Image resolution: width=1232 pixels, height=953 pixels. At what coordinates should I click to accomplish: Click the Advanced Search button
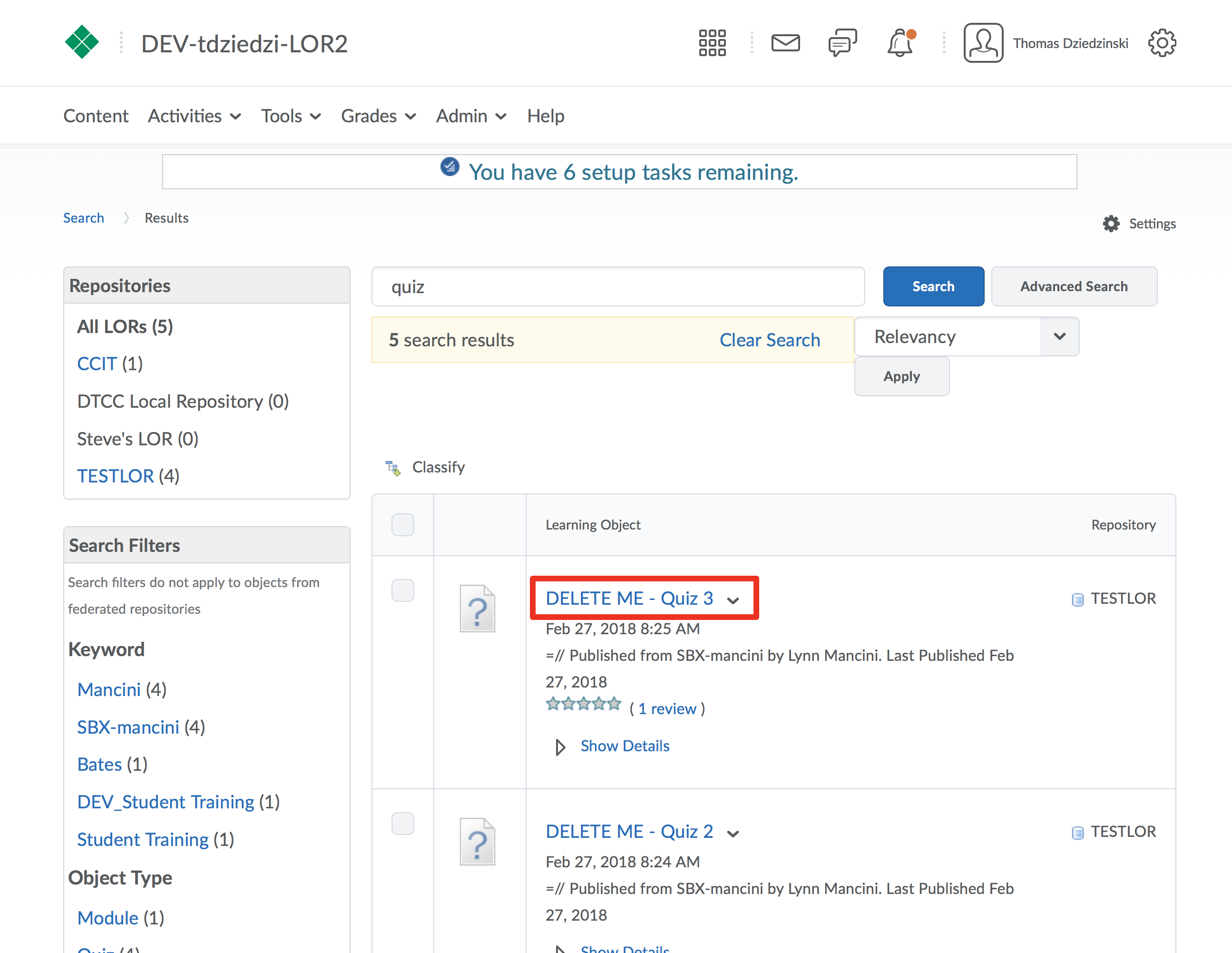[x=1074, y=286]
